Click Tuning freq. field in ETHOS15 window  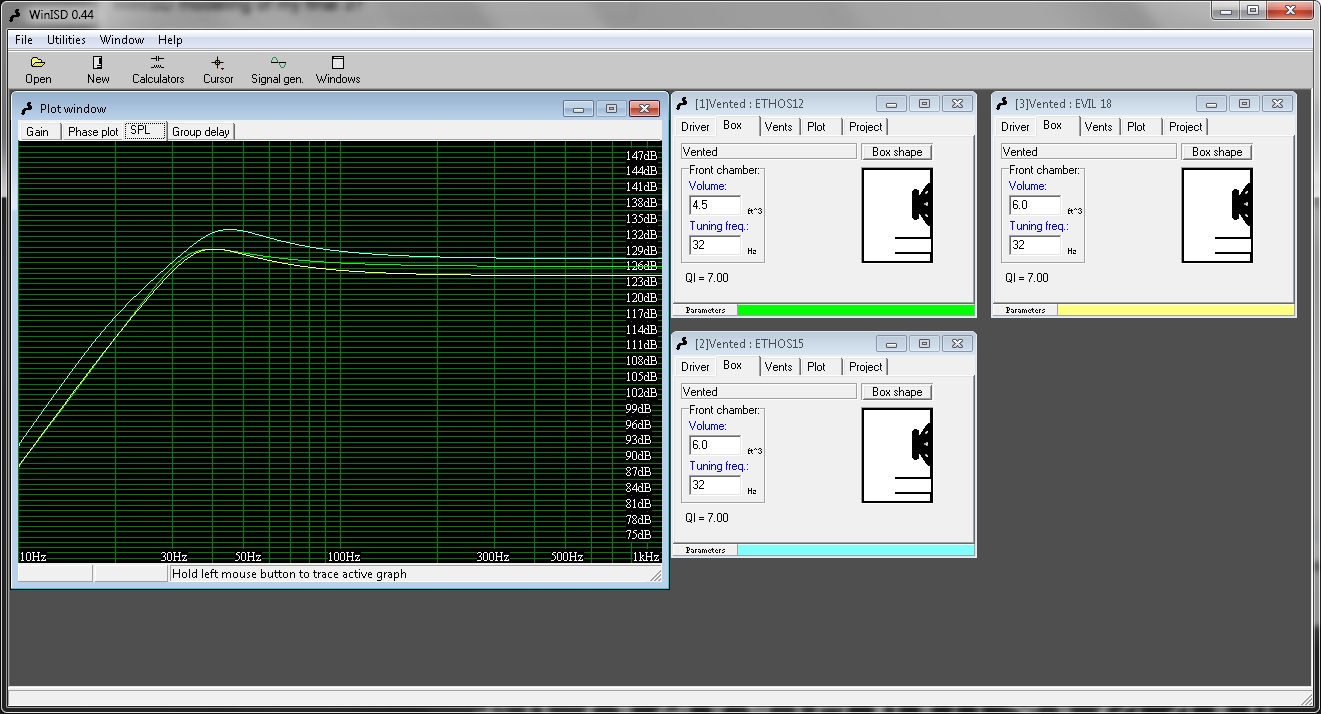pyautogui.click(x=714, y=485)
